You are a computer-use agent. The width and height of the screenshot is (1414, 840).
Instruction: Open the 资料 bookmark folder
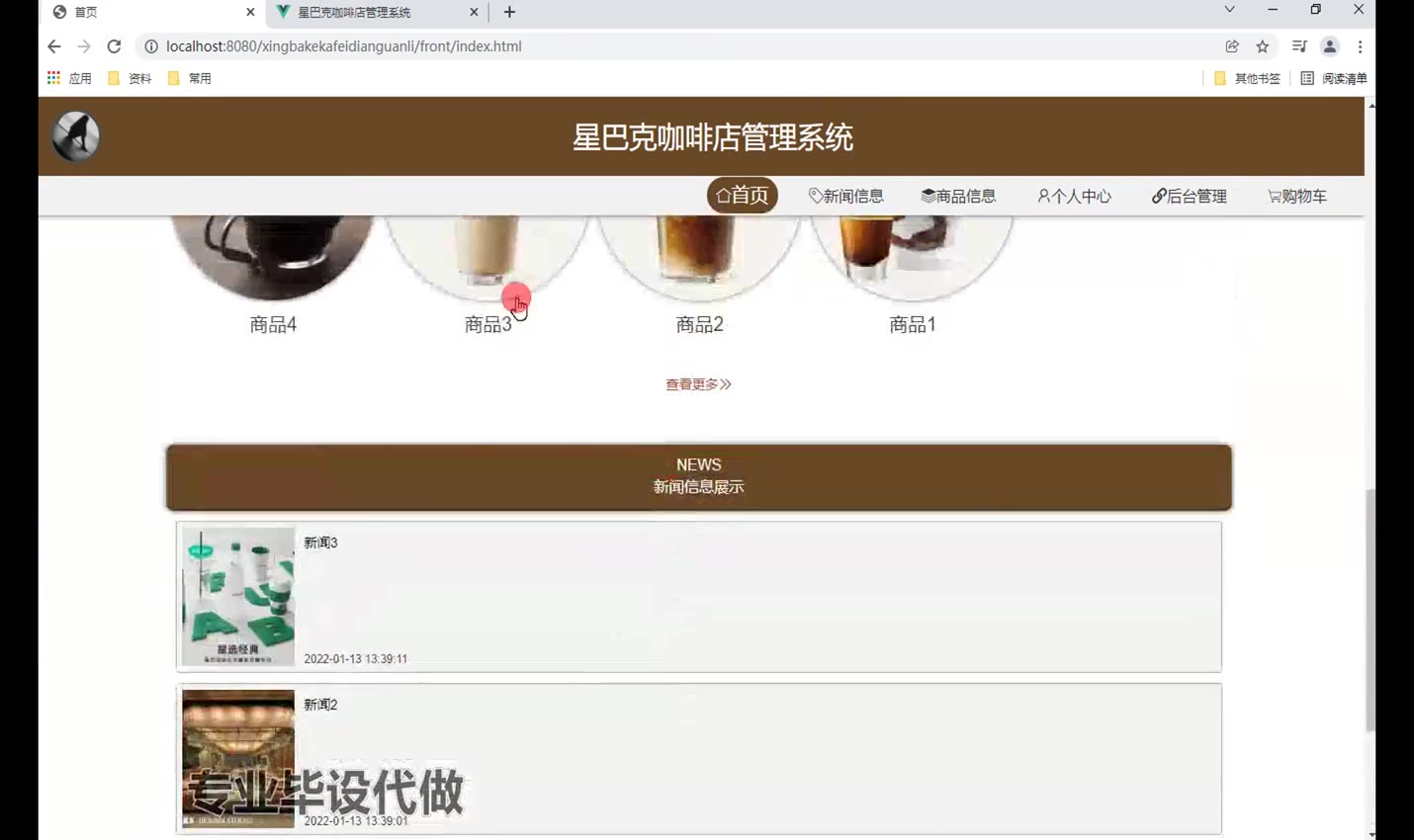coord(130,78)
